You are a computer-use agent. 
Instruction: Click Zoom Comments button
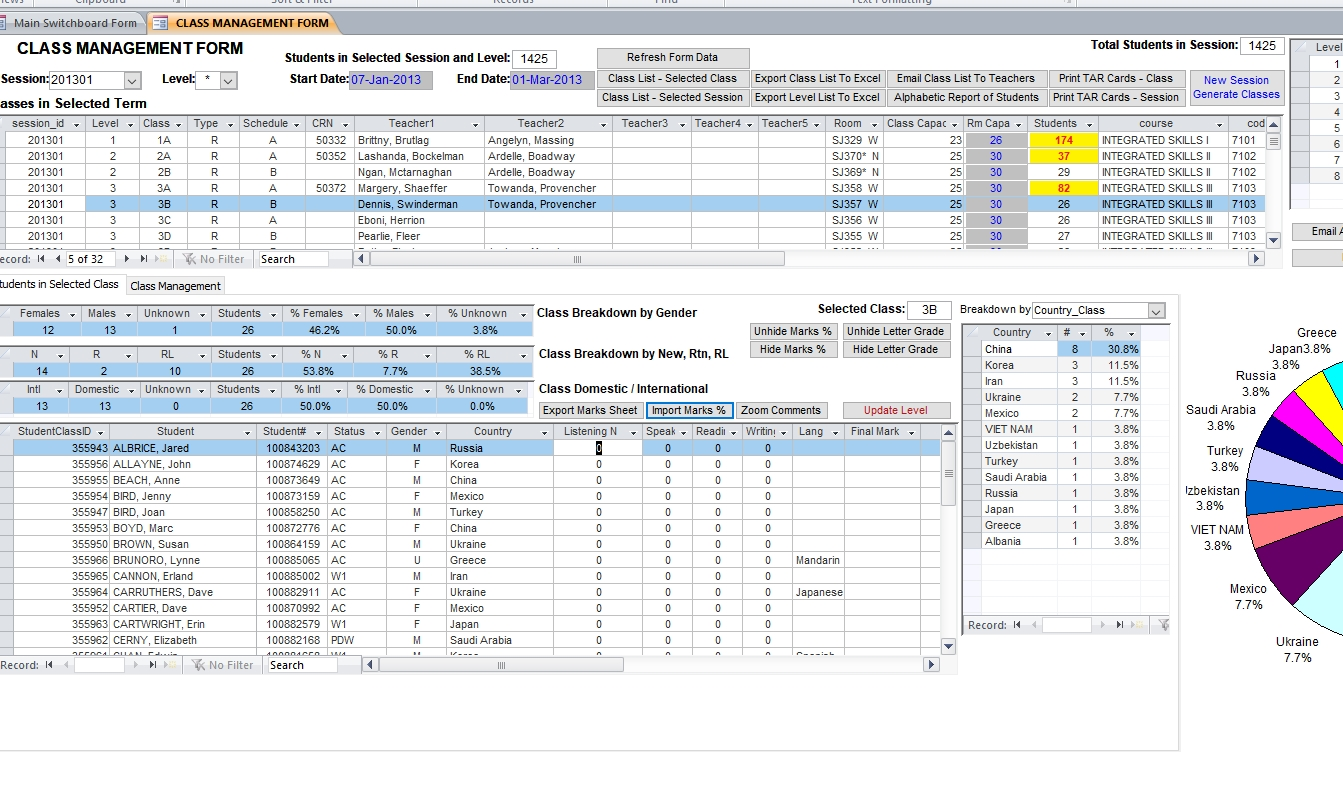[781, 410]
